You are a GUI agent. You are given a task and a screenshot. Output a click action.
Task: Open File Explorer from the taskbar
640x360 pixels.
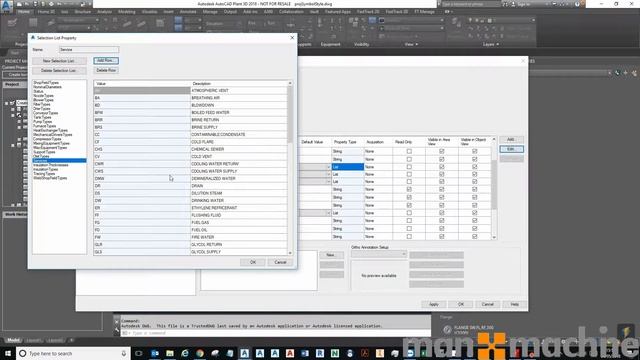170,353
